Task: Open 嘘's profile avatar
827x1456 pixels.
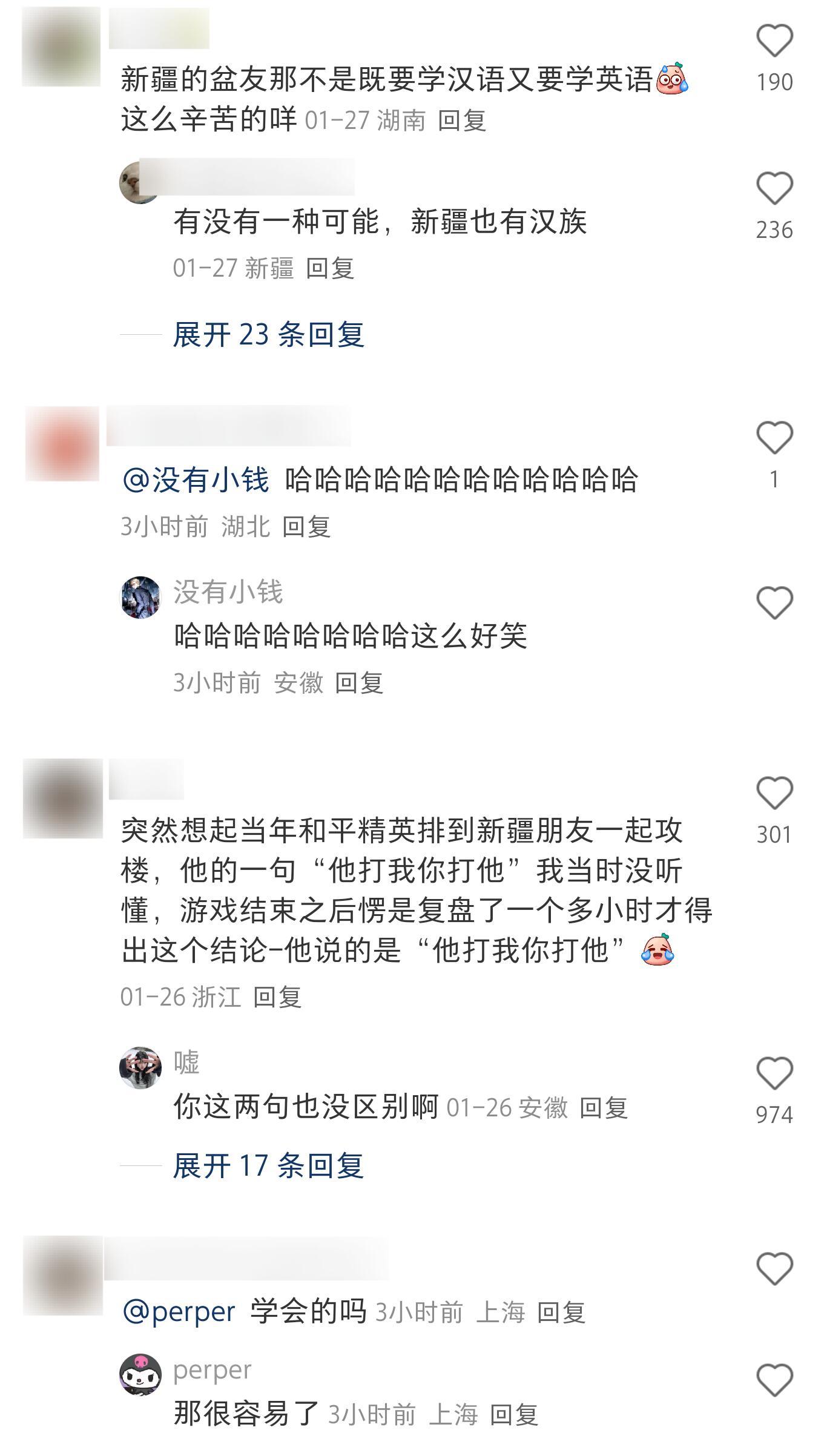Action: (140, 1067)
